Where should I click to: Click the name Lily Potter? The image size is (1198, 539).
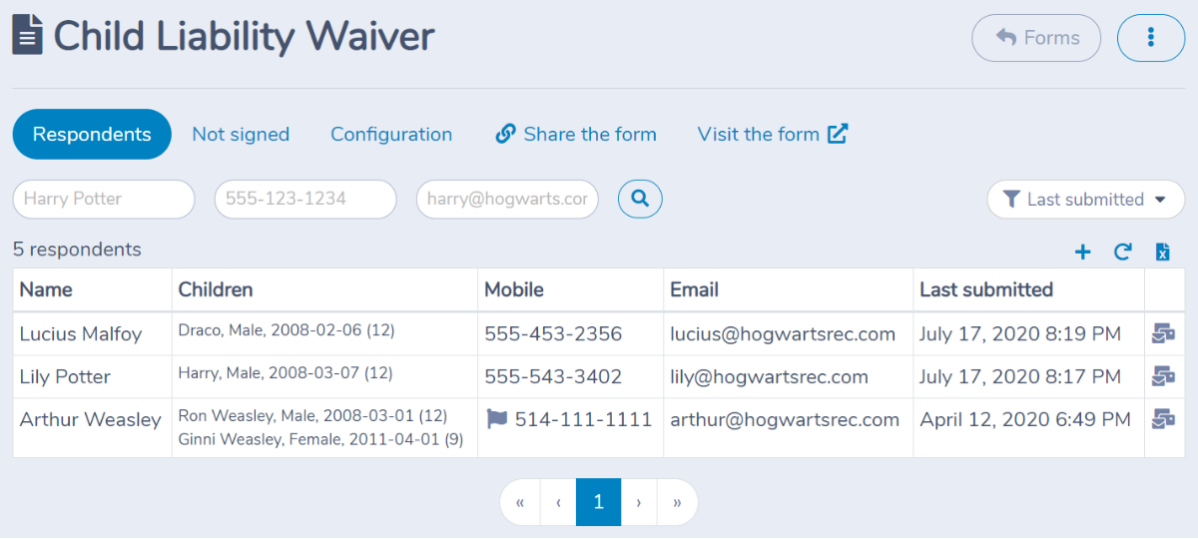click(65, 377)
